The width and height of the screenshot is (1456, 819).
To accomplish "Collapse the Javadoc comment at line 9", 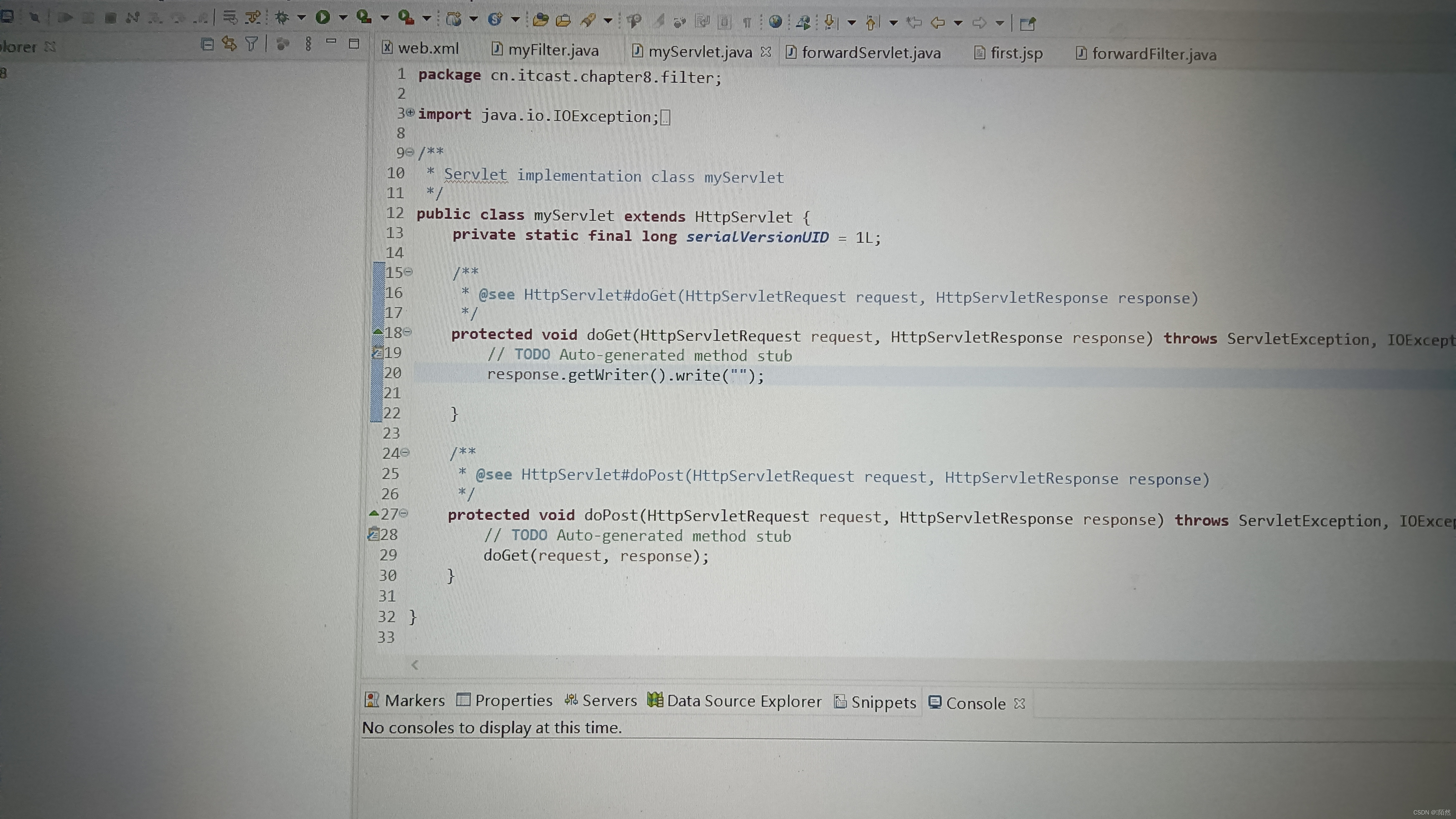I will (410, 152).
